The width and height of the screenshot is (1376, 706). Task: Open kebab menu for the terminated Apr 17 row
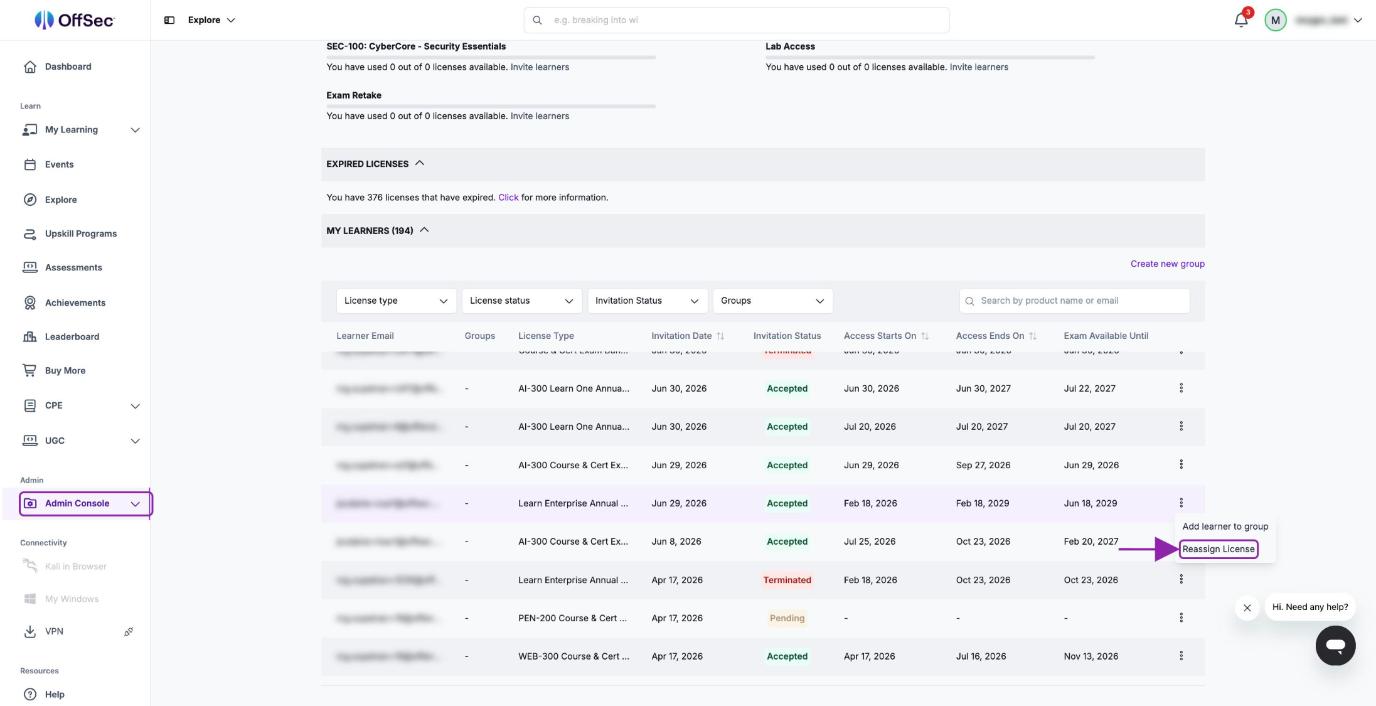coord(1181,579)
